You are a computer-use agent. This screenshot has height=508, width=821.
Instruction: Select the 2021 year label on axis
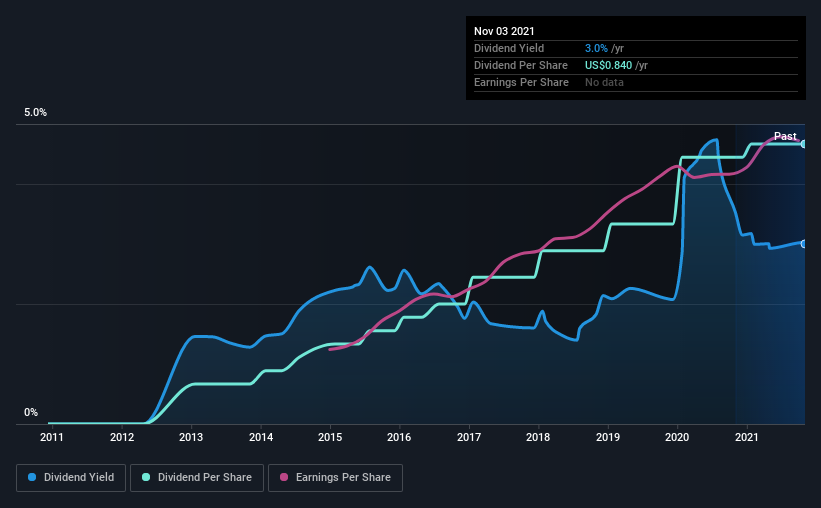tap(747, 437)
